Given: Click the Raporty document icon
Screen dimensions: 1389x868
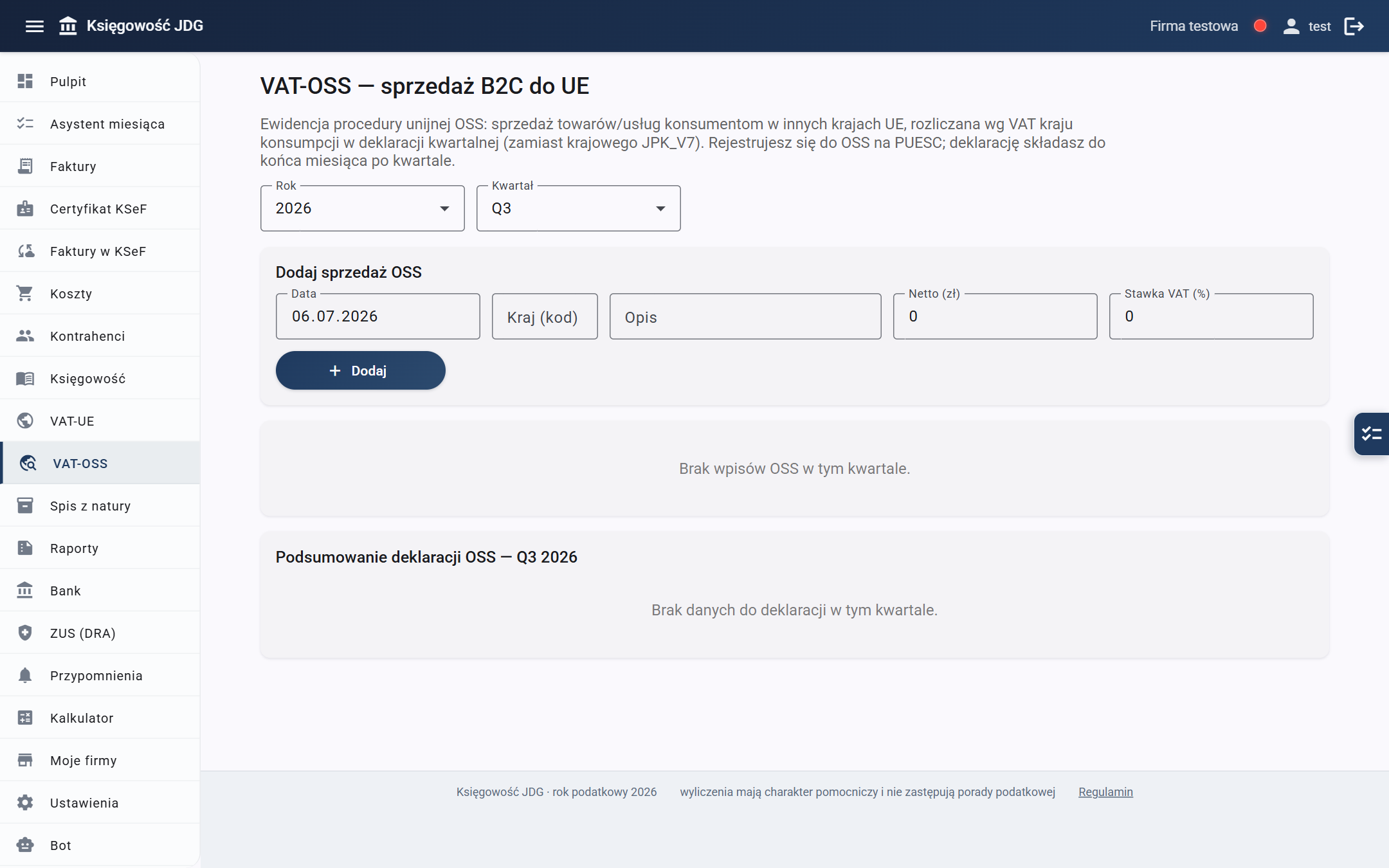Looking at the screenshot, I should click(x=25, y=548).
